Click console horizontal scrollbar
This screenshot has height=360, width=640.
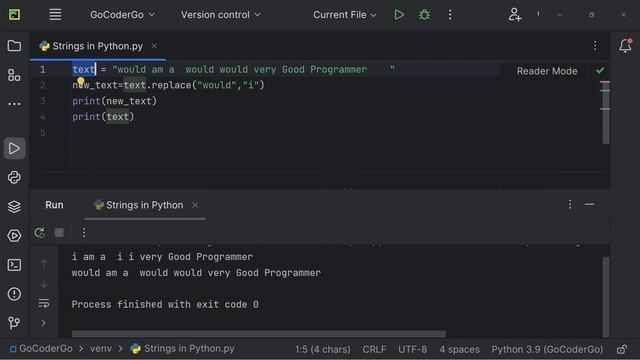click(x=259, y=333)
